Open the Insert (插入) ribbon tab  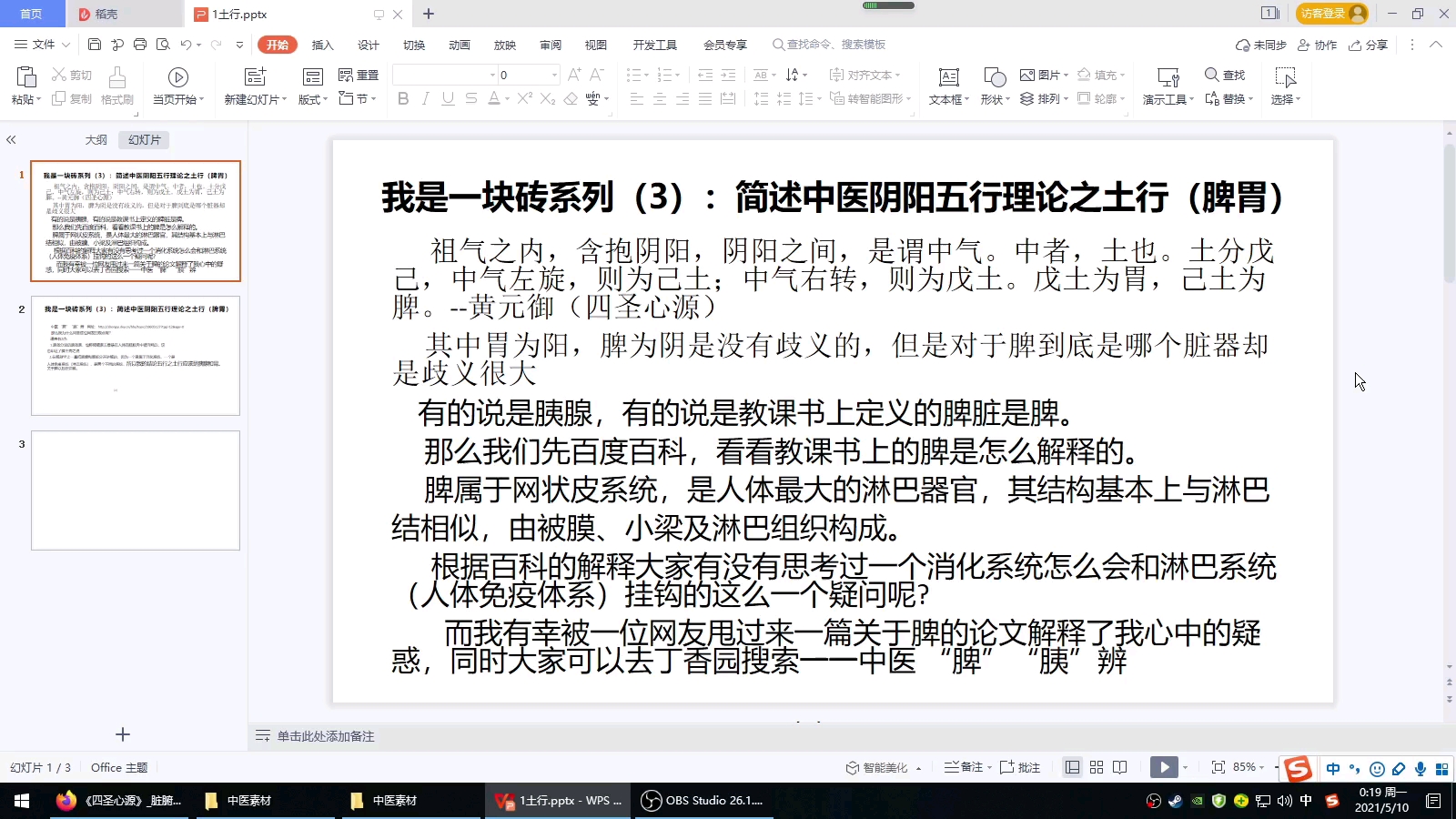322,45
